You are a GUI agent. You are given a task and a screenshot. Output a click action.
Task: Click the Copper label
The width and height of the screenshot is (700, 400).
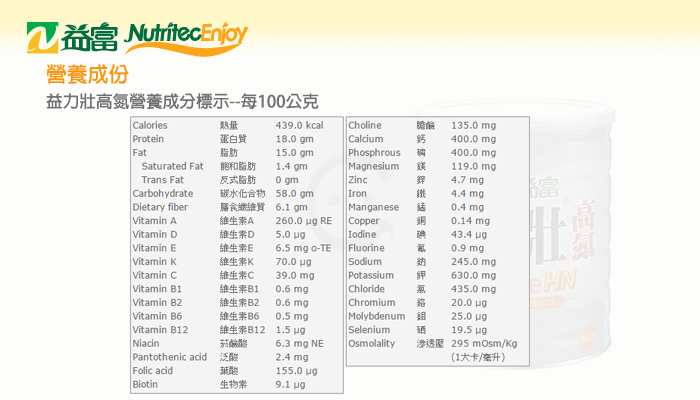click(x=364, y=221)
